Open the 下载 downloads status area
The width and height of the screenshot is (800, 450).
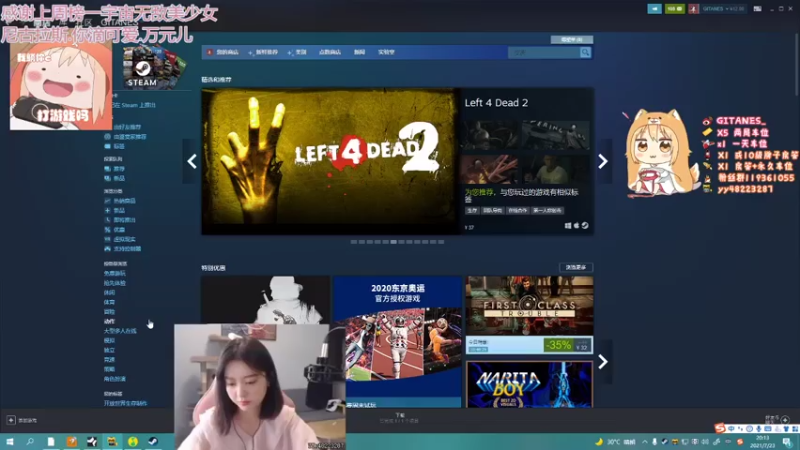point(399,418)
